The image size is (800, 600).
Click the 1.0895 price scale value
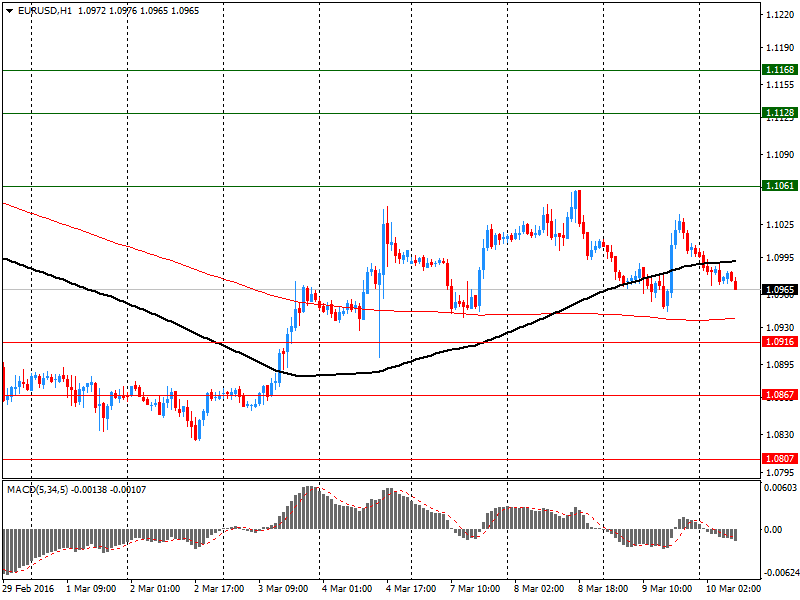pos(780,365)
